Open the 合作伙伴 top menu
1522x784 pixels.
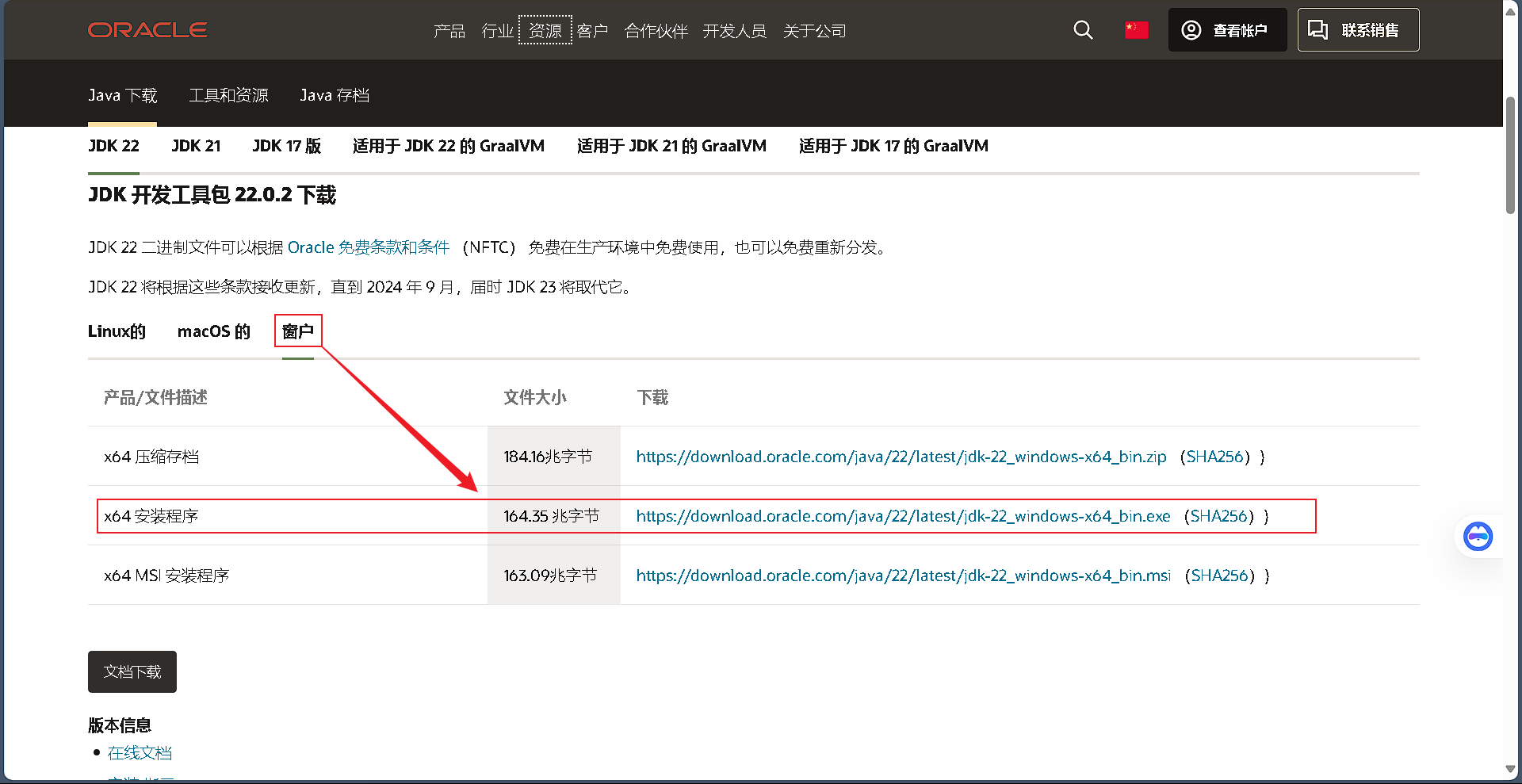coord(656,31)
